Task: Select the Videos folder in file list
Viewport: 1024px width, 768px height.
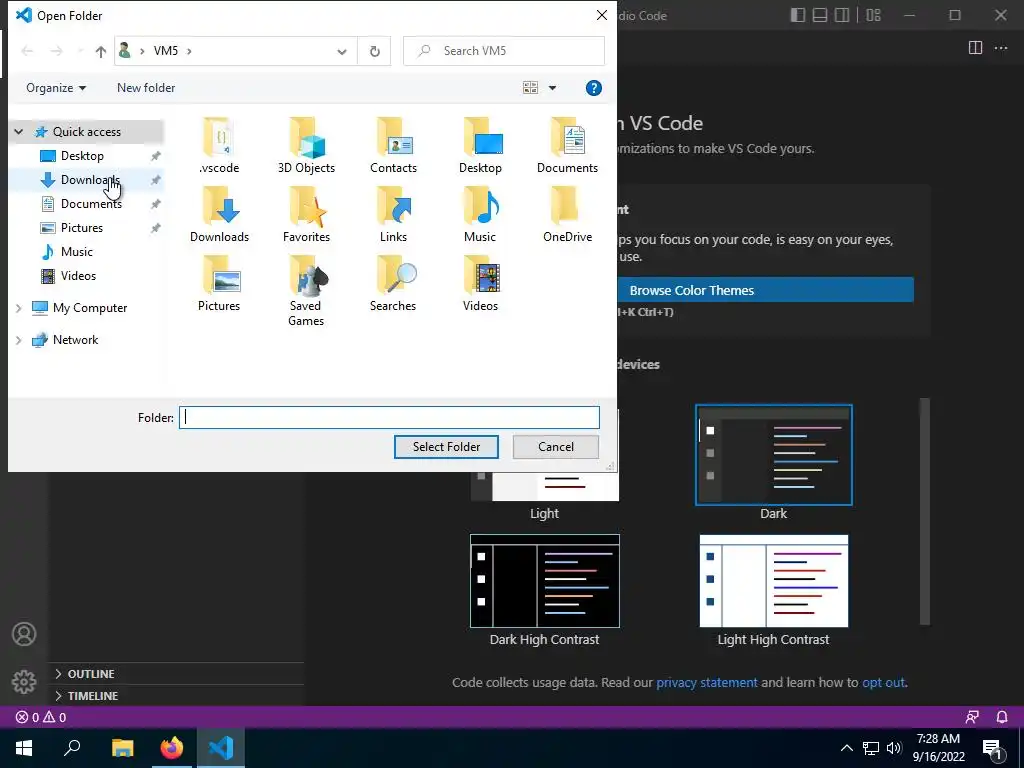Action: tap(480, 284)
